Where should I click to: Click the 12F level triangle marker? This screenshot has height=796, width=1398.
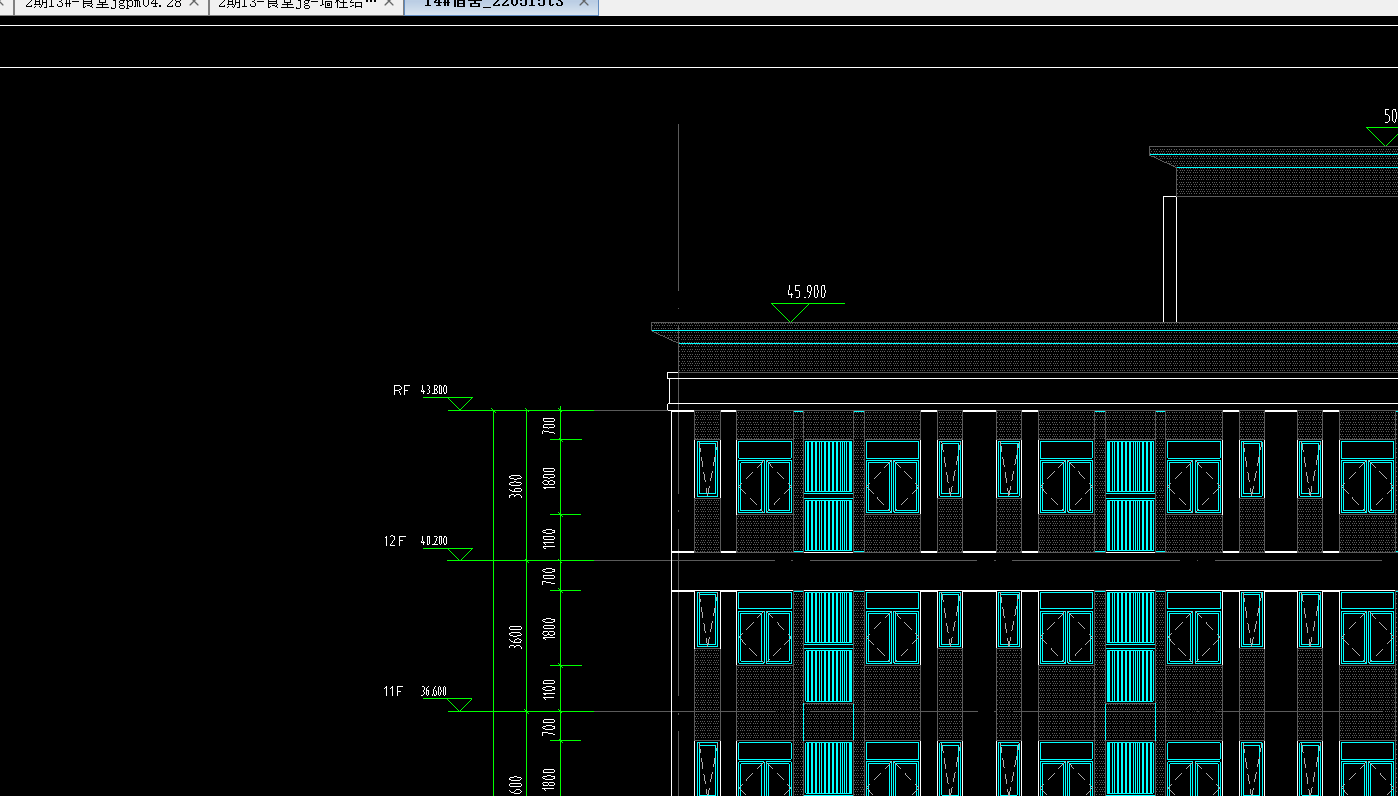pyautogui.click(x=459, y=554)
